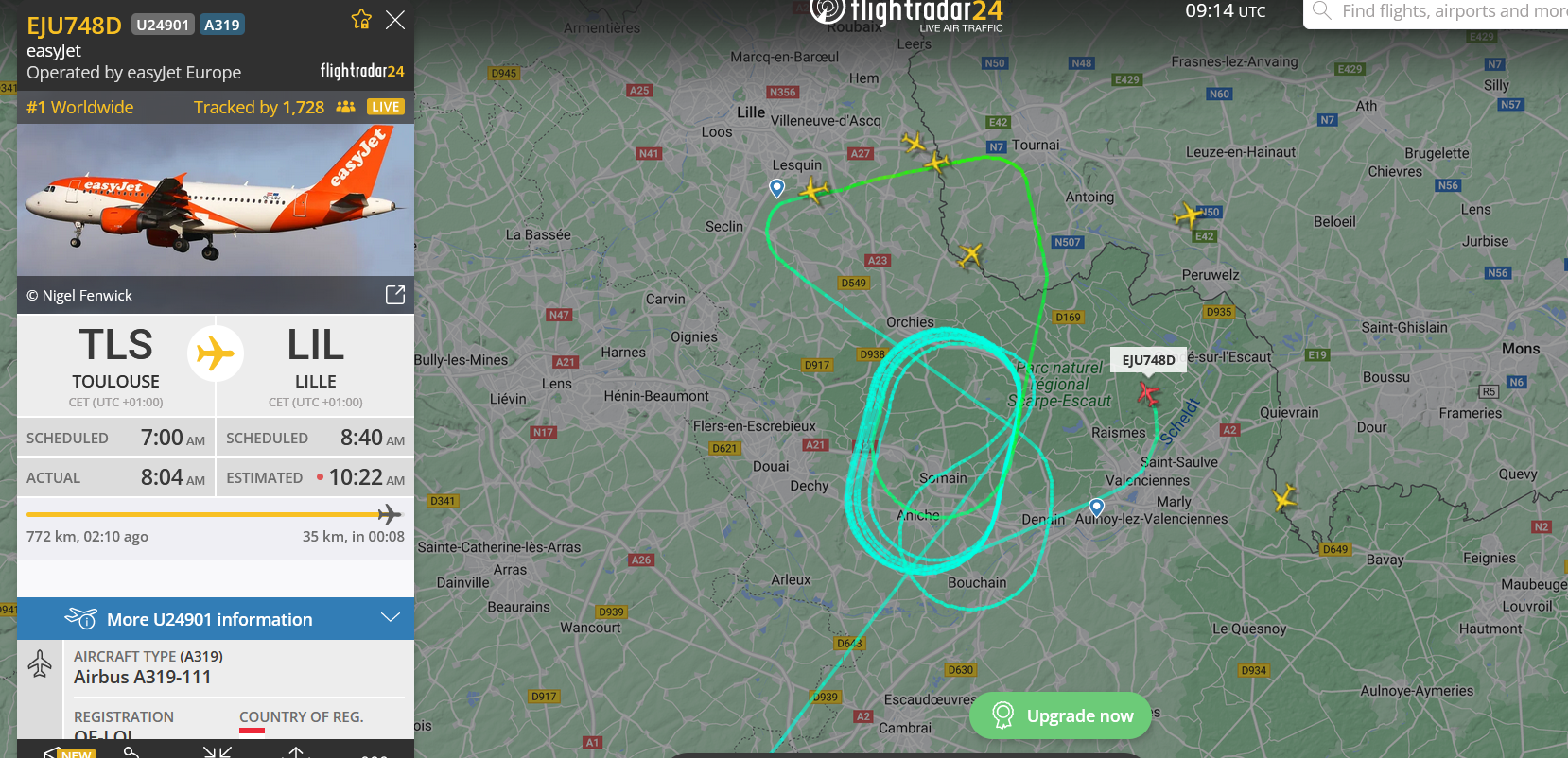Click the Valenciennes airport pin near Denain
This screenshot has width=1568, height=758.
point(1097,508)
